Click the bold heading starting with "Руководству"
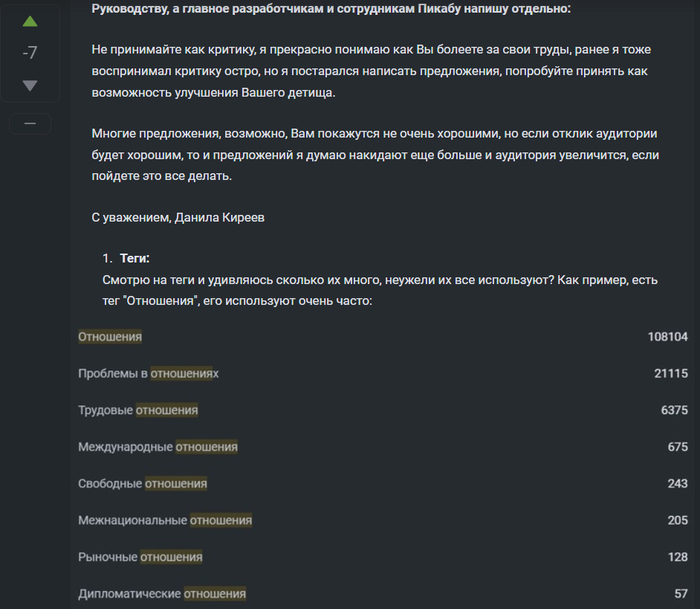The height and width of the screenshot is (609, 700). point(330,9)
